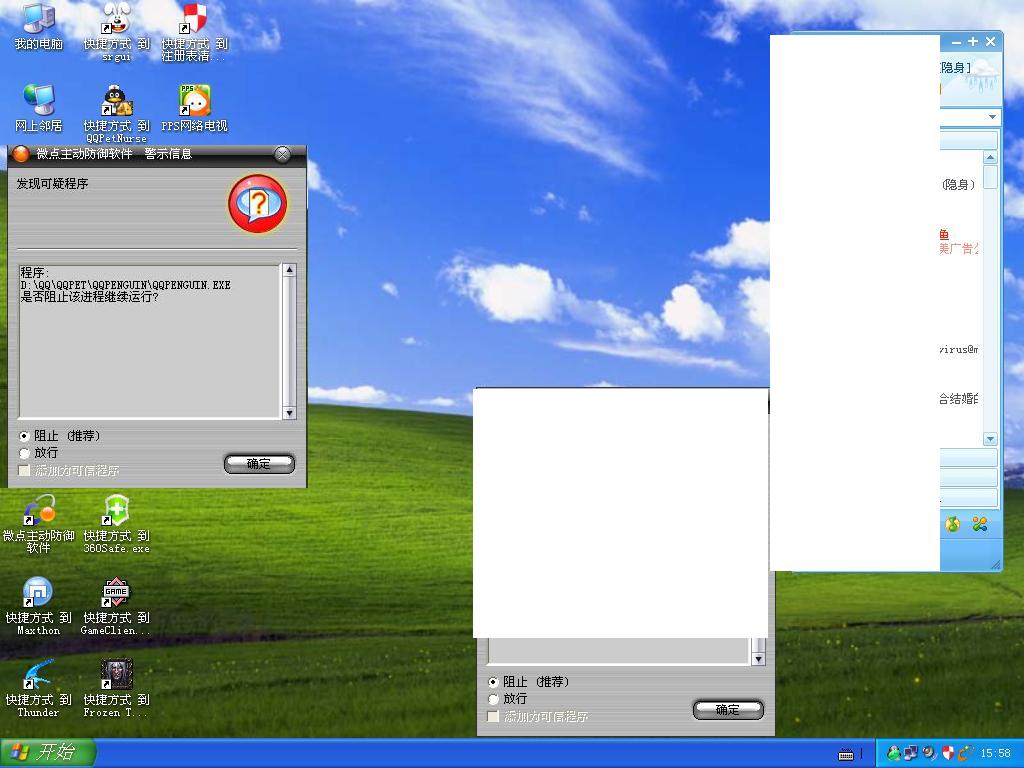Image resolution: width=1024 pixels, height=768 pixels.
Task: Open the network connection tray icon
Action: tap(910, 753)
